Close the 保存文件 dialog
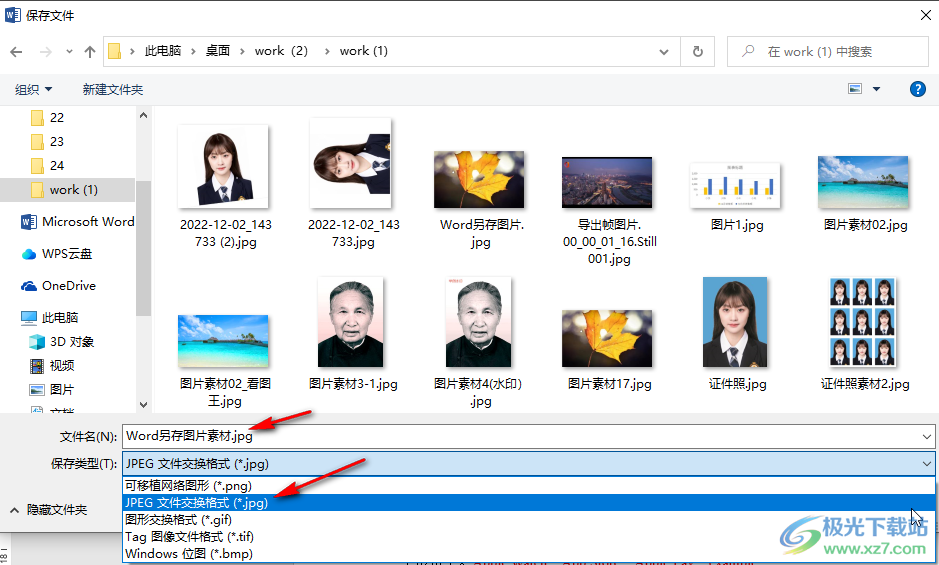The image size is (939, 565). pyautogui.click(x=925, y=15)
